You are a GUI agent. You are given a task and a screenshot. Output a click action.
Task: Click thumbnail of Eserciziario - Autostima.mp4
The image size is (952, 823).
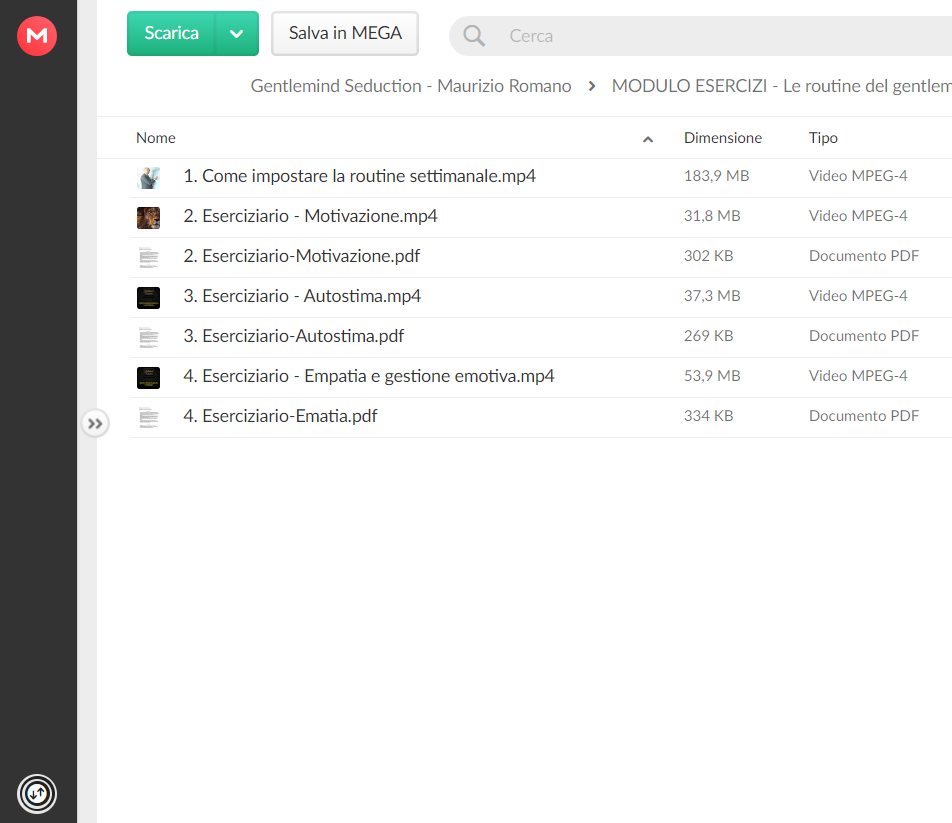tap(148, 297)
